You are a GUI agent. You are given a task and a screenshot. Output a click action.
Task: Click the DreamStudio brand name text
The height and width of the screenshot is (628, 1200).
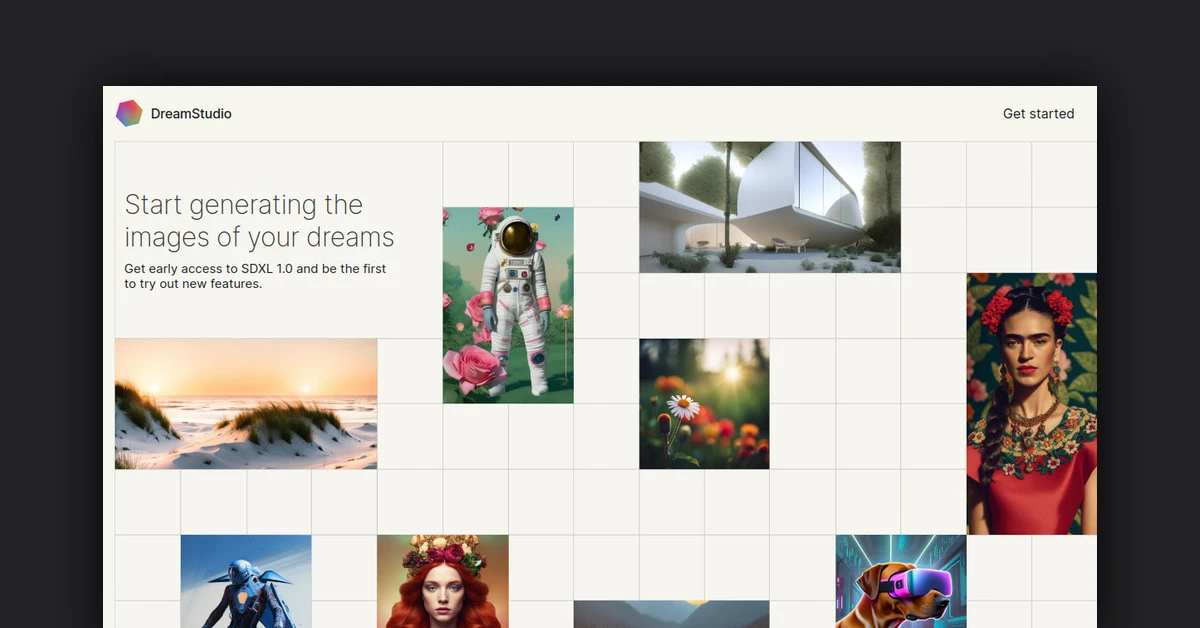click(191, 114)
